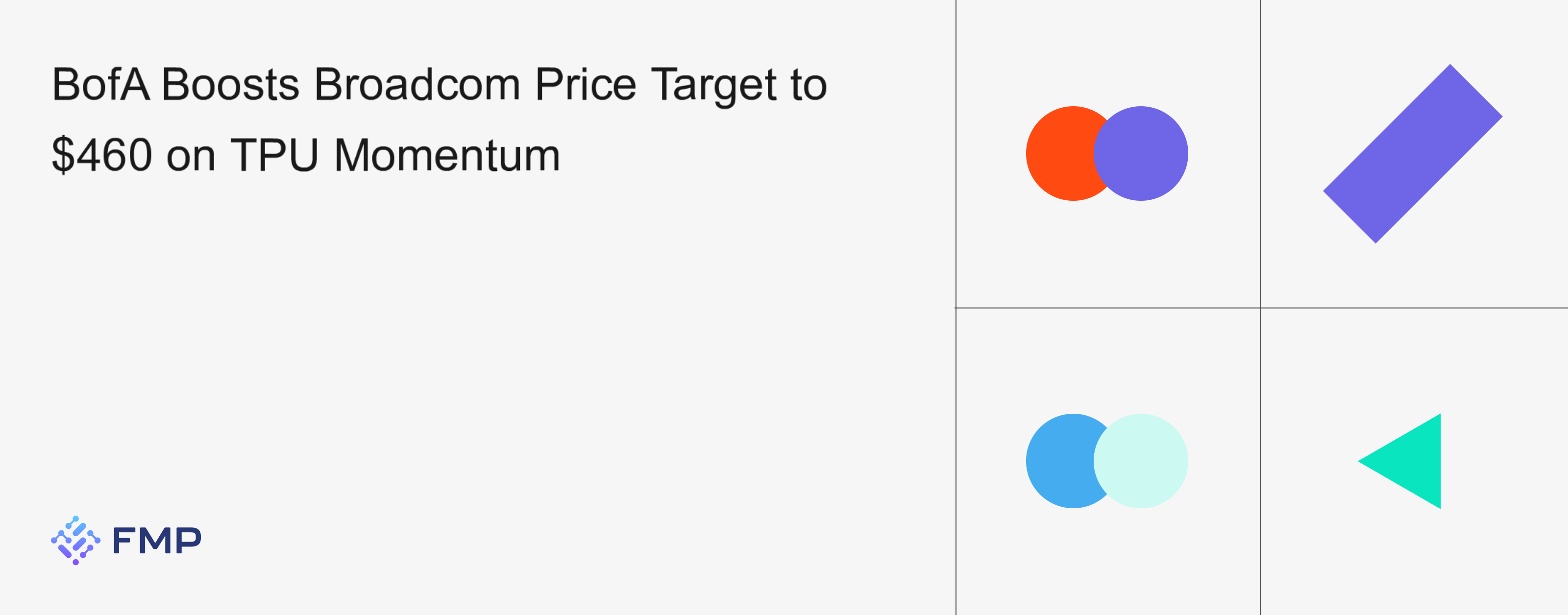The image size is (1568, 615).
Task: Click the "$460" price in the headline
Action: click(101, 155)
